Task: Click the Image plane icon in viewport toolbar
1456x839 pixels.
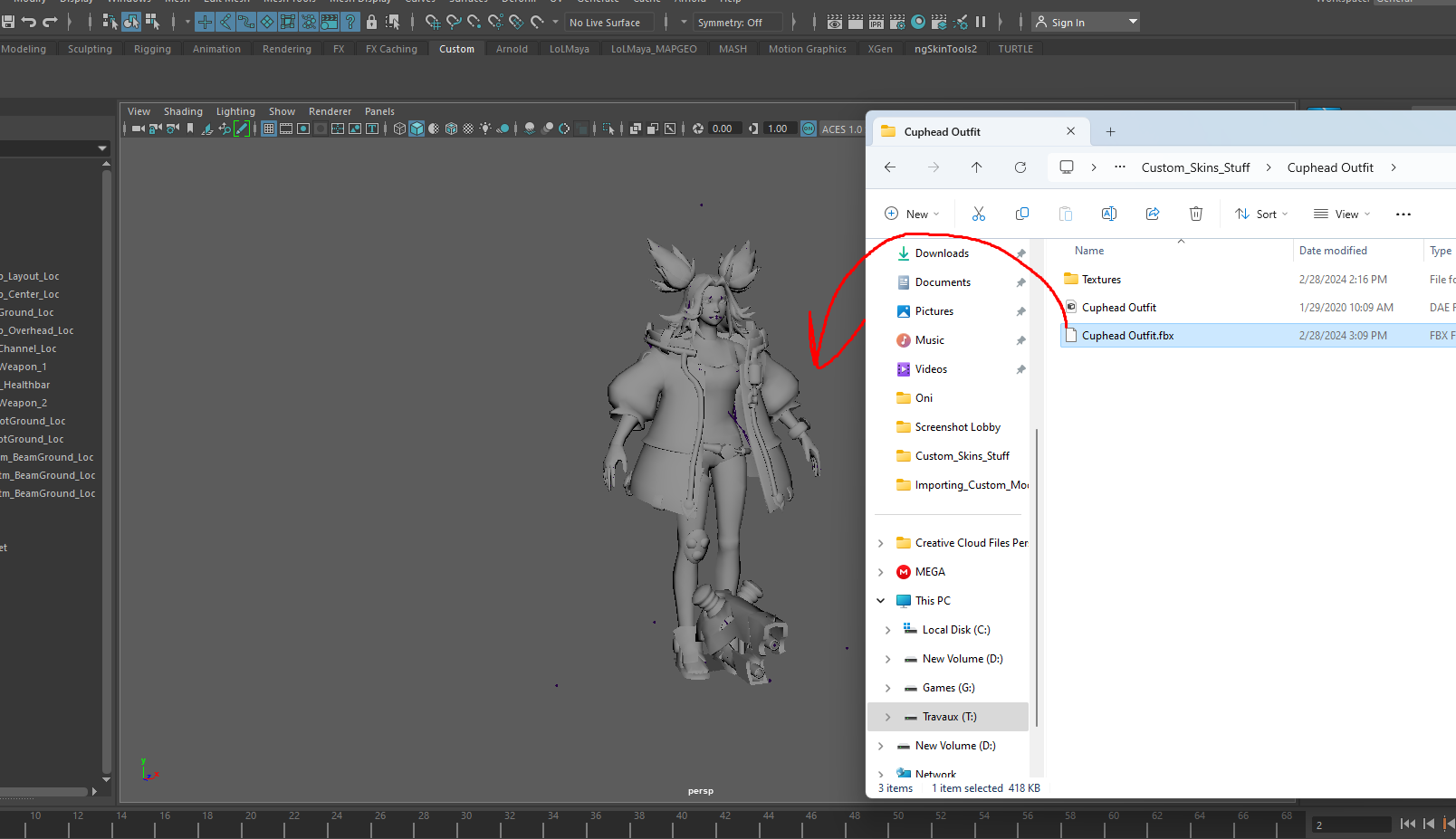Action: pos(206,129)
